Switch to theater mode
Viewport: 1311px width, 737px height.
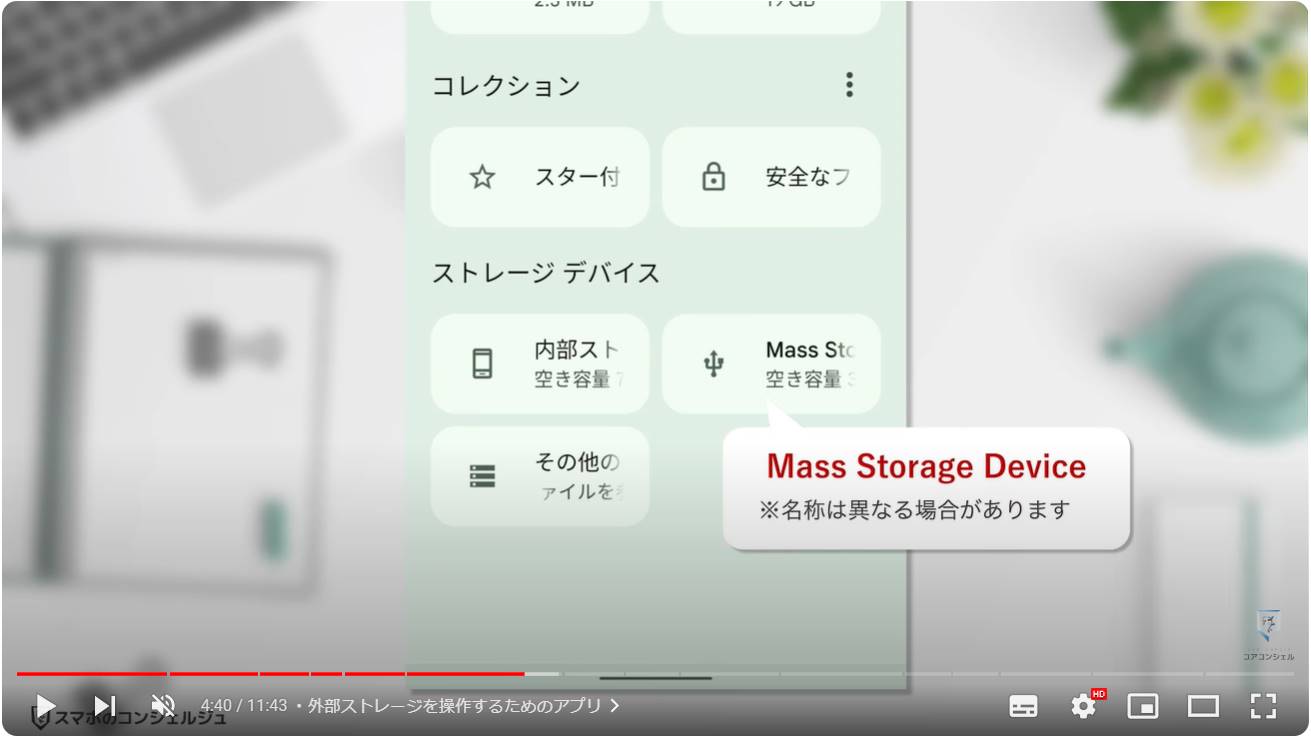[1203, 706]
